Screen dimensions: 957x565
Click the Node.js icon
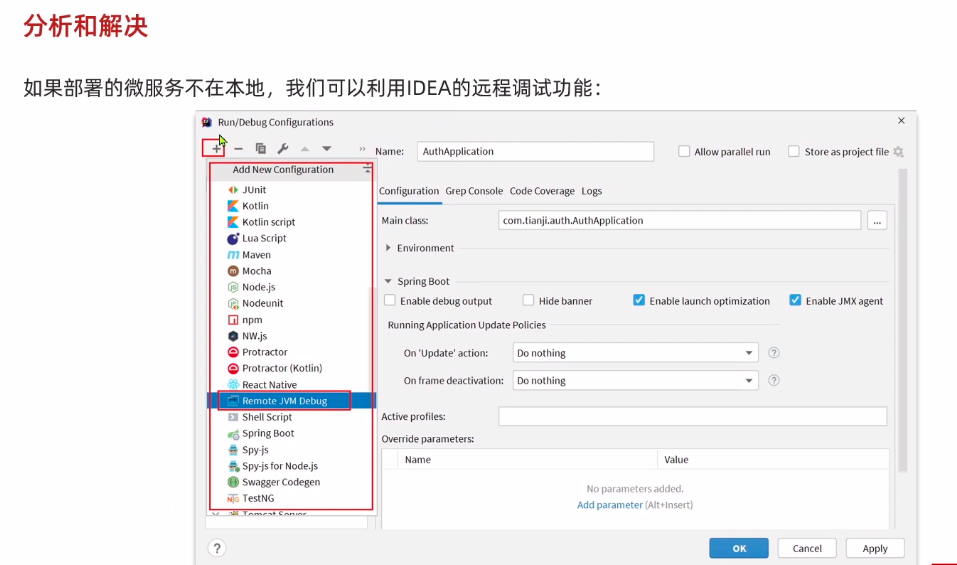point(233,287)
